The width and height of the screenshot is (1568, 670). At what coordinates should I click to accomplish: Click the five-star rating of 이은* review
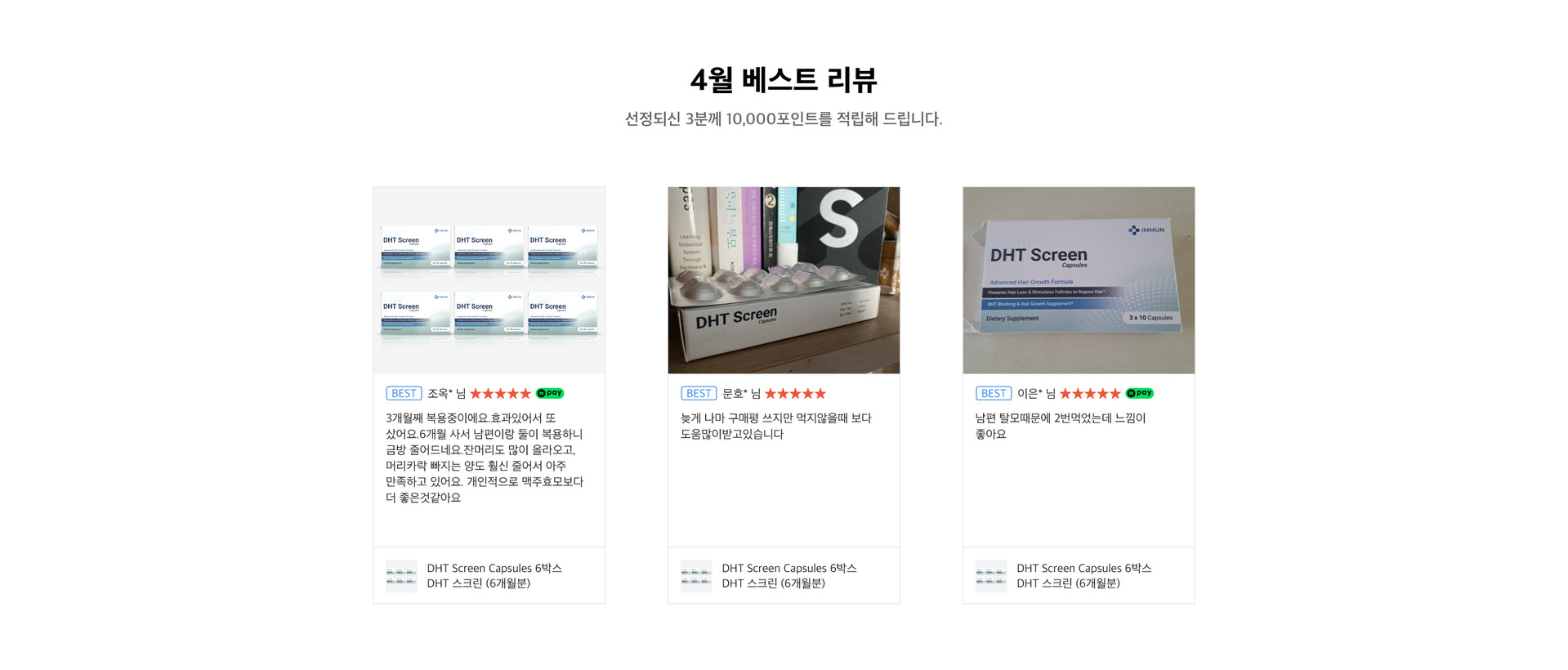(1090, 393)
